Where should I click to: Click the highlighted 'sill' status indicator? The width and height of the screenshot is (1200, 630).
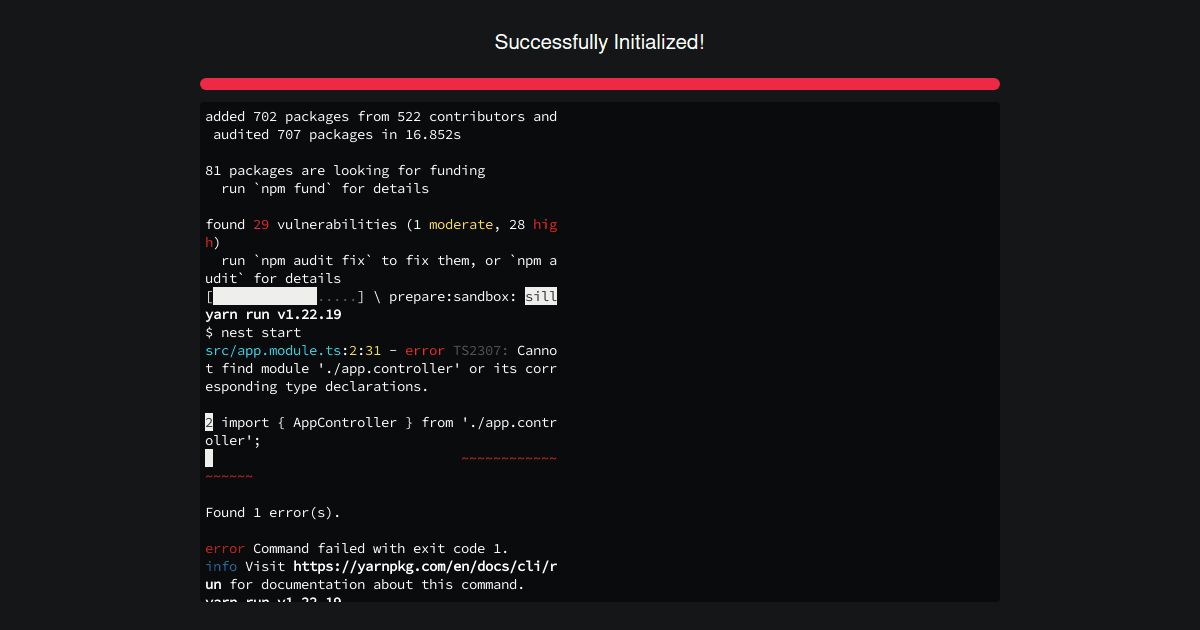point(542,296)
